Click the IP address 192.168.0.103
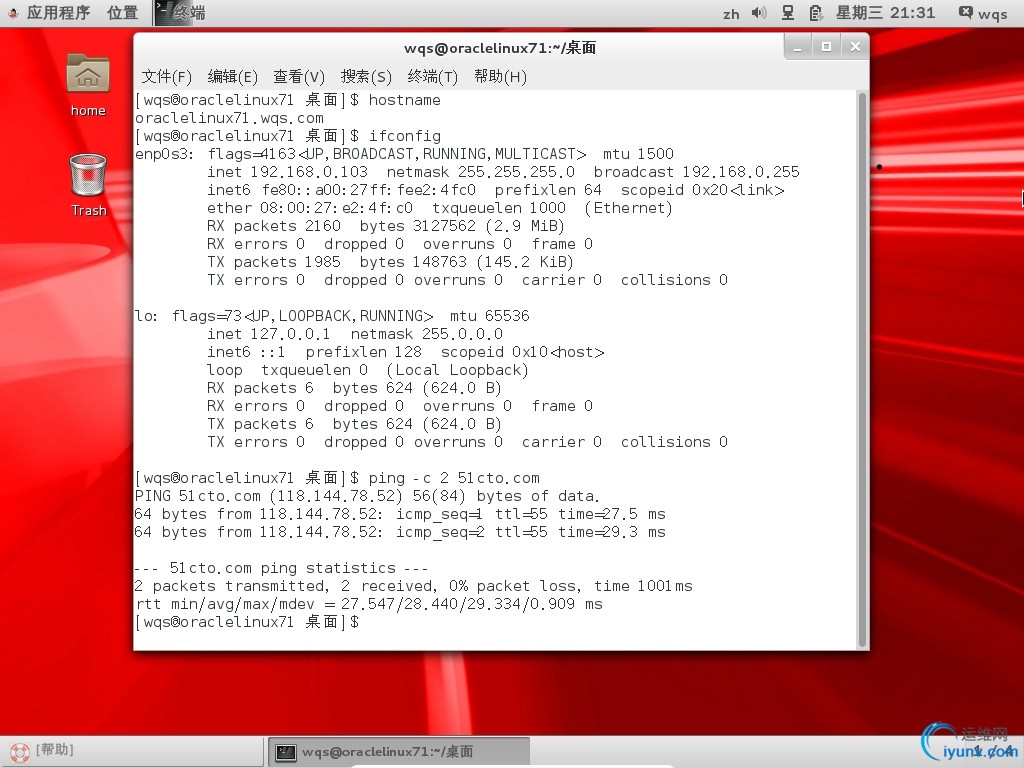The height and width of the screenshot is (768, 1024). (x=309, y=172)
